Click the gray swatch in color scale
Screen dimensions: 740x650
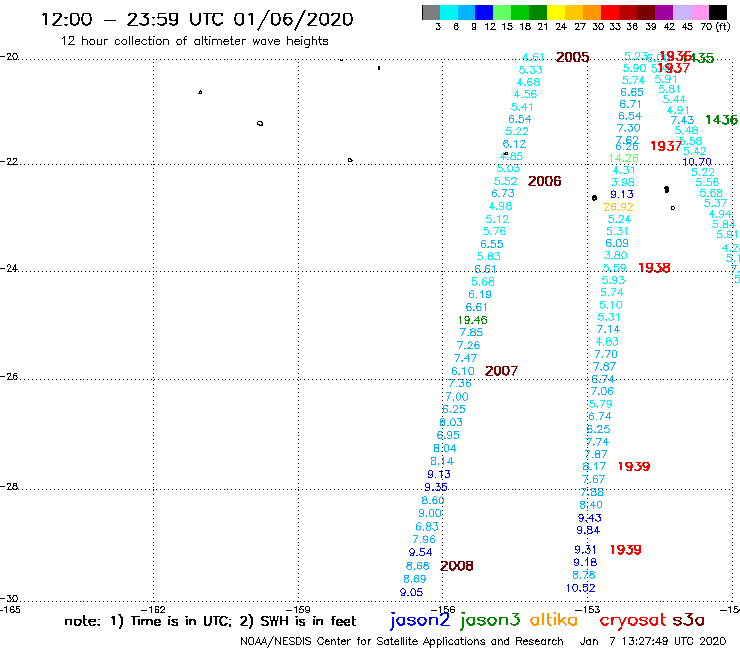pos(431,12)
